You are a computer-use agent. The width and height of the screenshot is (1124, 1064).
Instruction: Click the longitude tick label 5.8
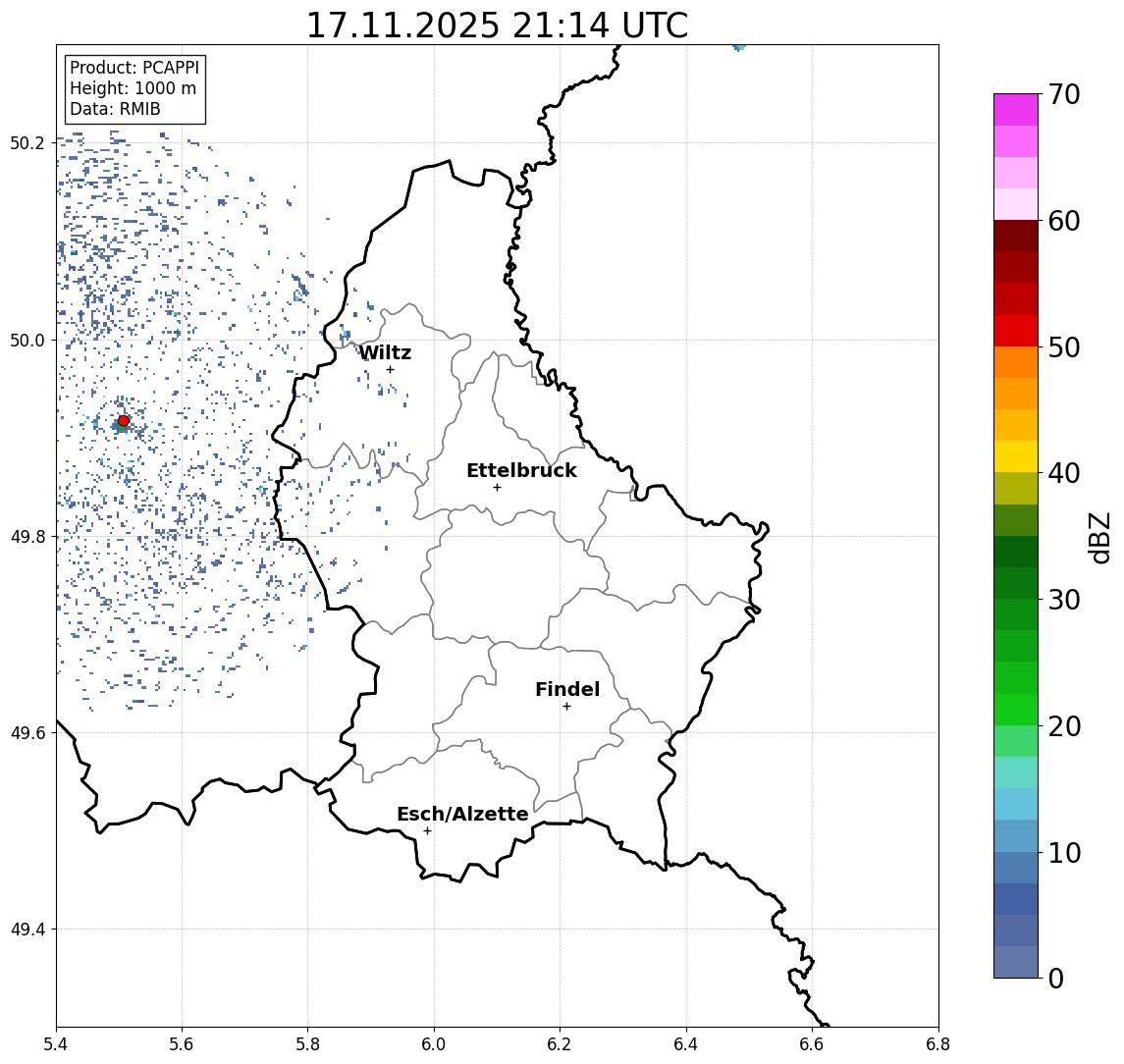tap(307, 1044)
